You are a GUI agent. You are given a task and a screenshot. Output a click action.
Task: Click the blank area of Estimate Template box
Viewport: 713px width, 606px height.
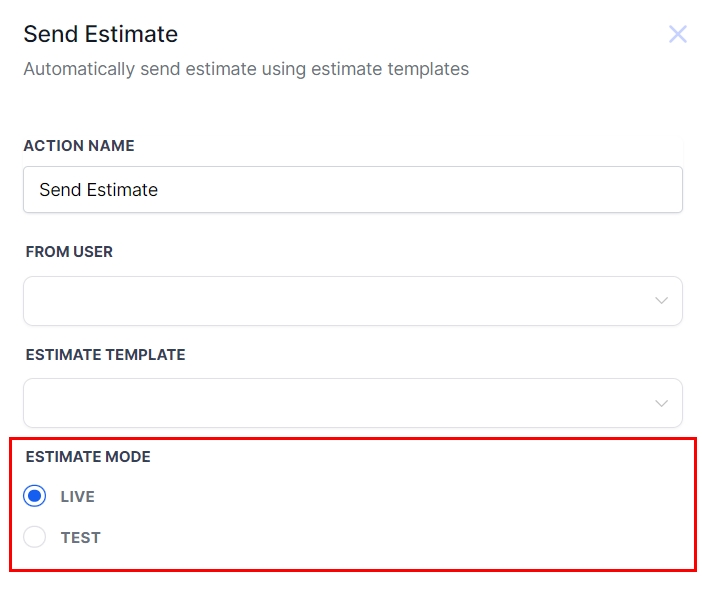point(300,403)
